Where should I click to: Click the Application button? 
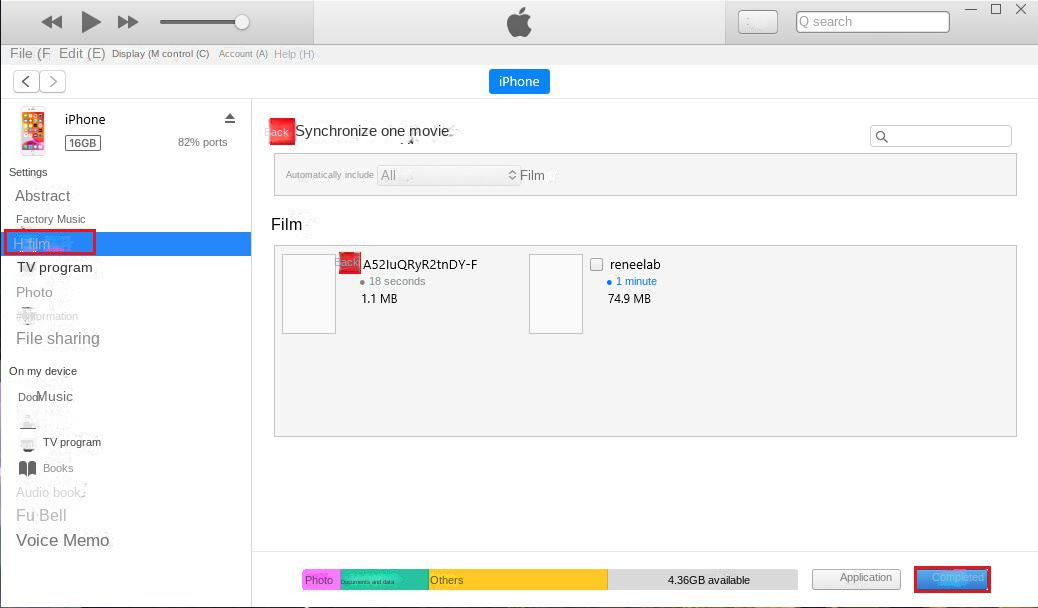tap(856, 578)
